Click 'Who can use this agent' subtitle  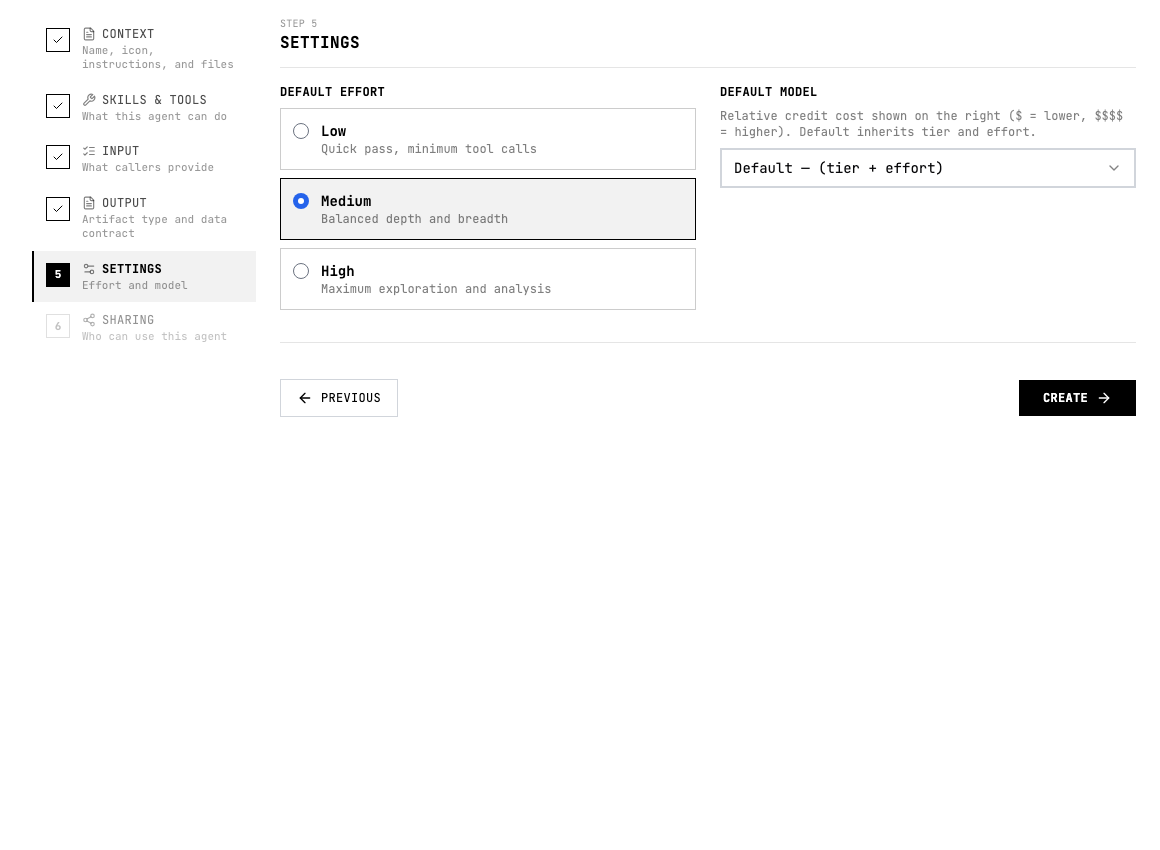point(155,337)
